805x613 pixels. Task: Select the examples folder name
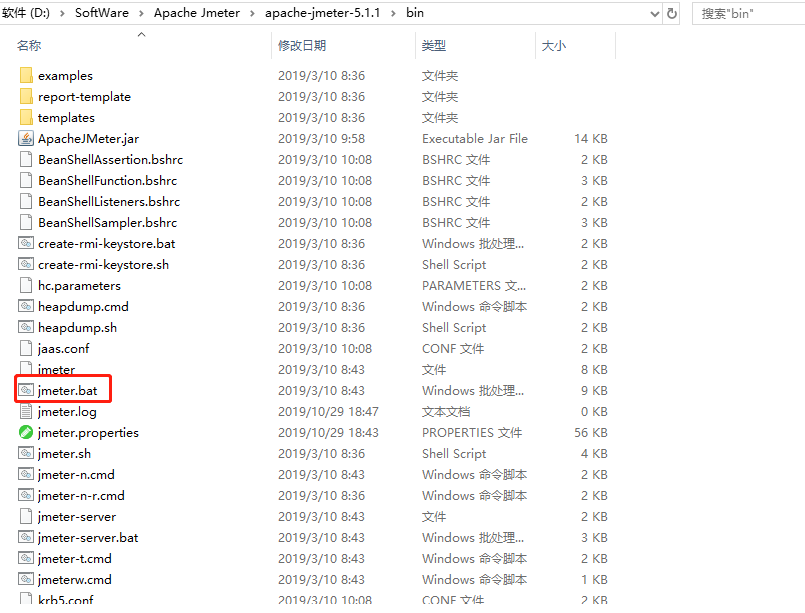[x=65, y=76]
